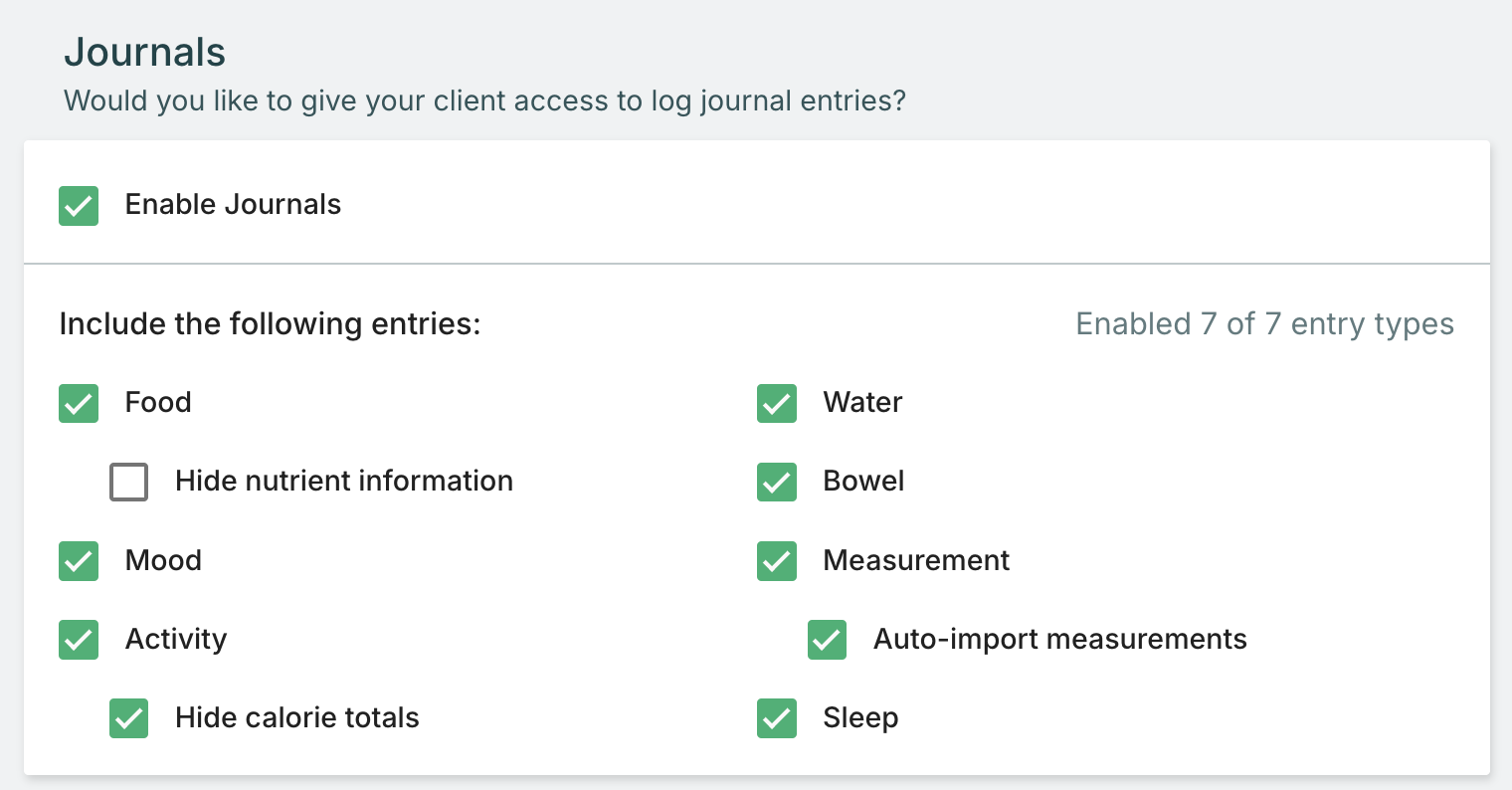Click the 'Enable Journals' label text

click(x=233, y=205)
